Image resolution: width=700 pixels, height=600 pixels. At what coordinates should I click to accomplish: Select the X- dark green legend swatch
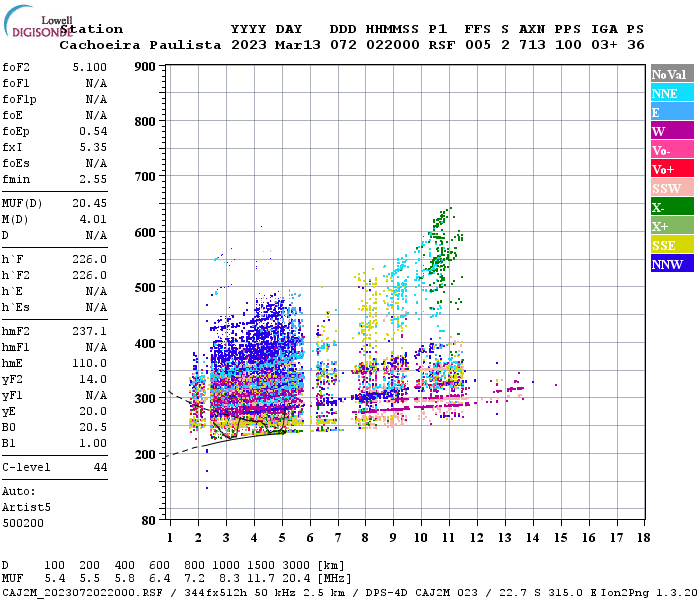tap(672, 207)
